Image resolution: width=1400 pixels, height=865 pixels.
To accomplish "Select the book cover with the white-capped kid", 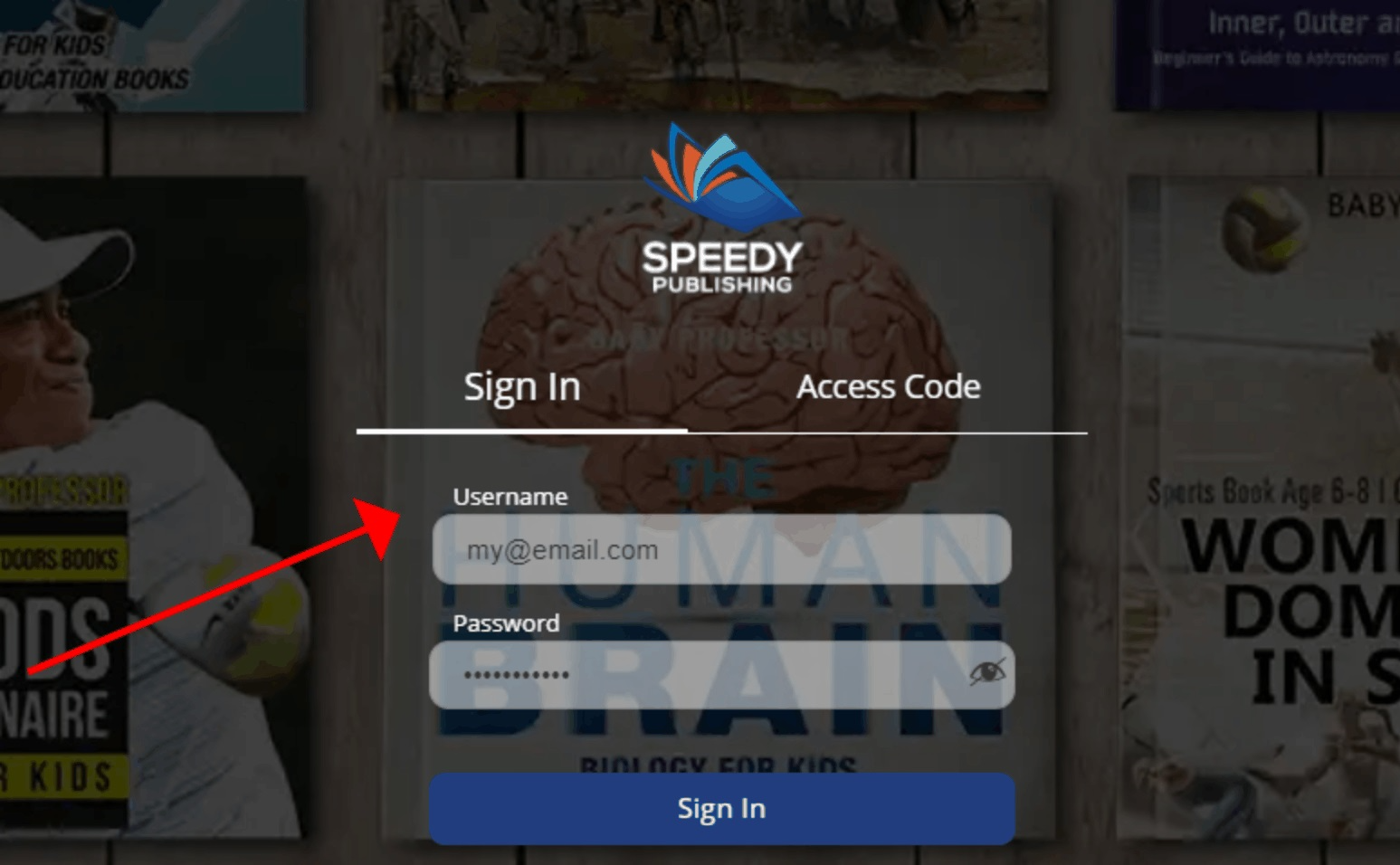I will click(152, 507).
